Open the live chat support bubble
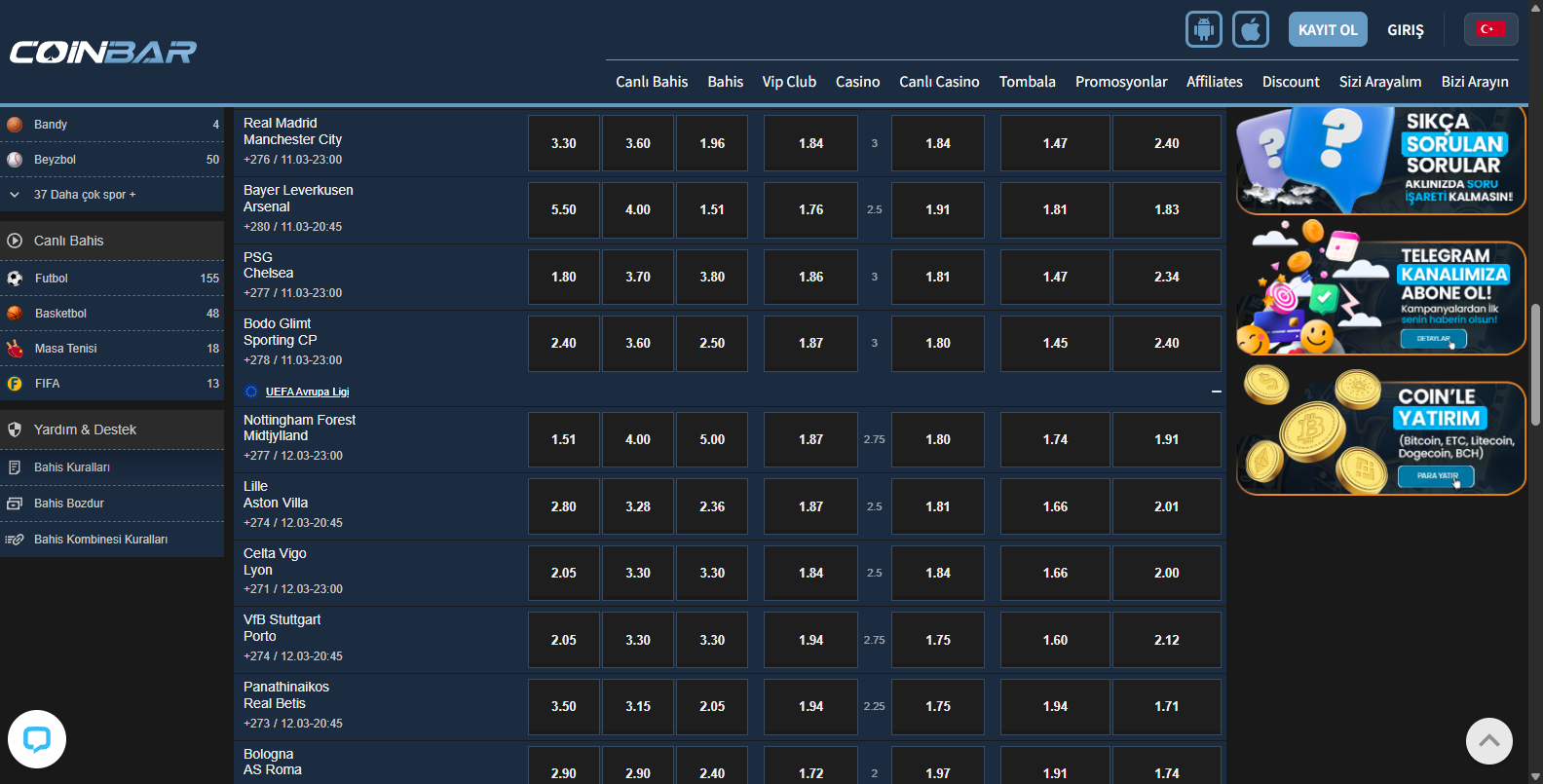1543x784 pixels. [x=37, y=739]
